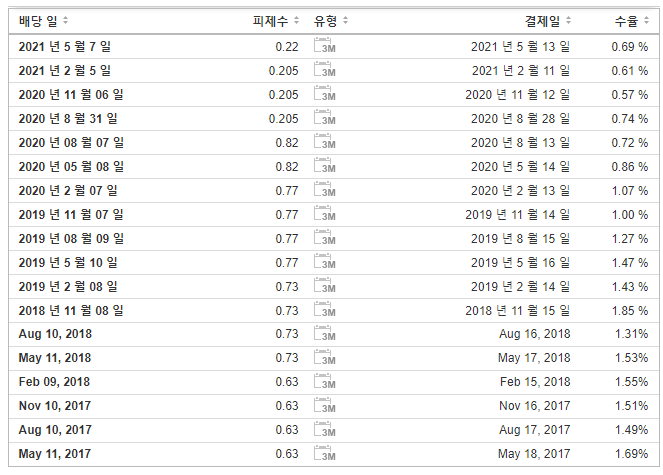This screenshot has height=475, width=663.
Task: Click the 결제일 column header
Action: point(542,20)
